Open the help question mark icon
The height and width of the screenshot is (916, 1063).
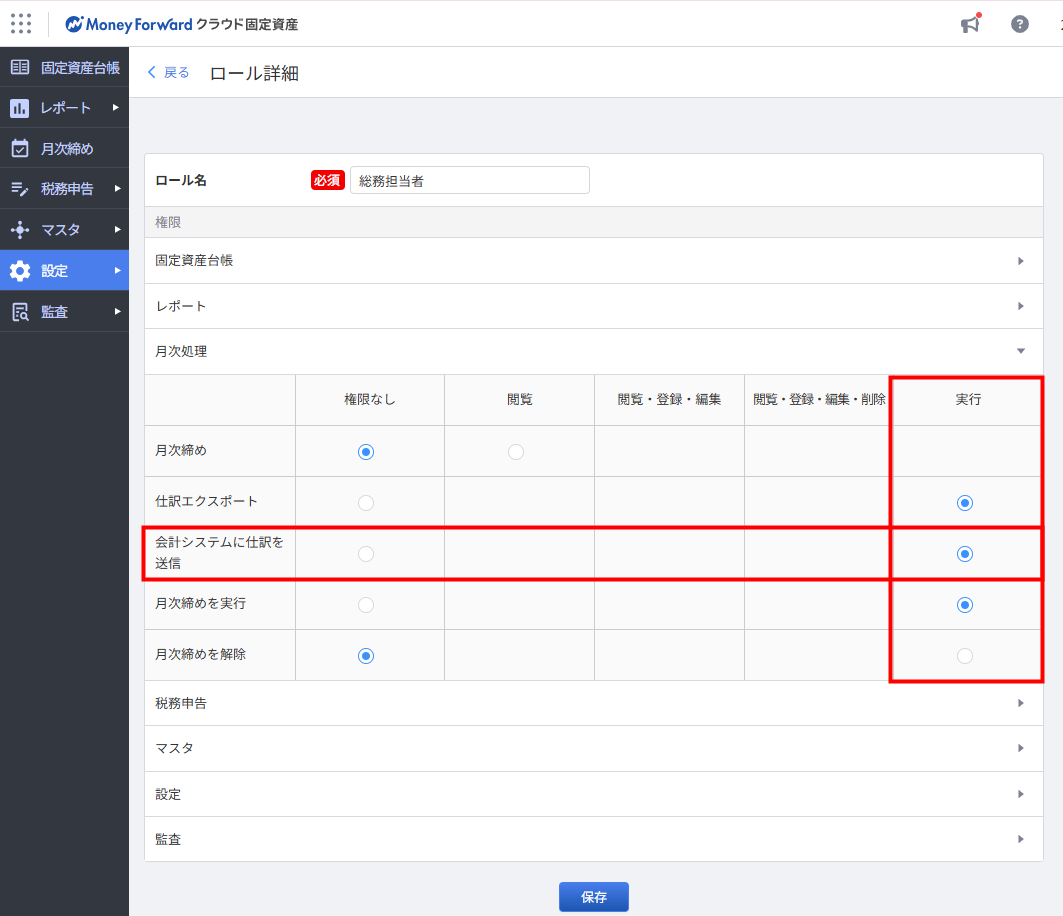point(1019,24)
